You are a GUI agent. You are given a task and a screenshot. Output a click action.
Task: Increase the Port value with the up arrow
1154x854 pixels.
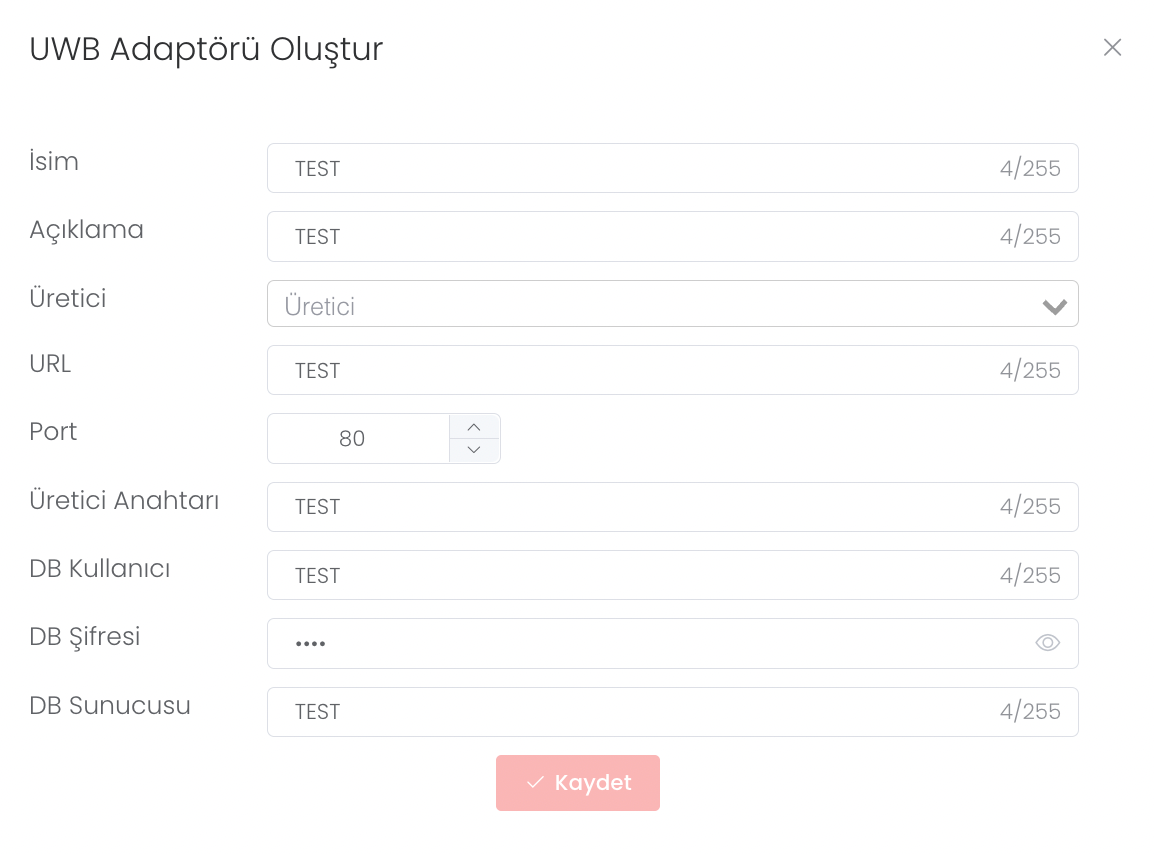click(x=474, y=427)
